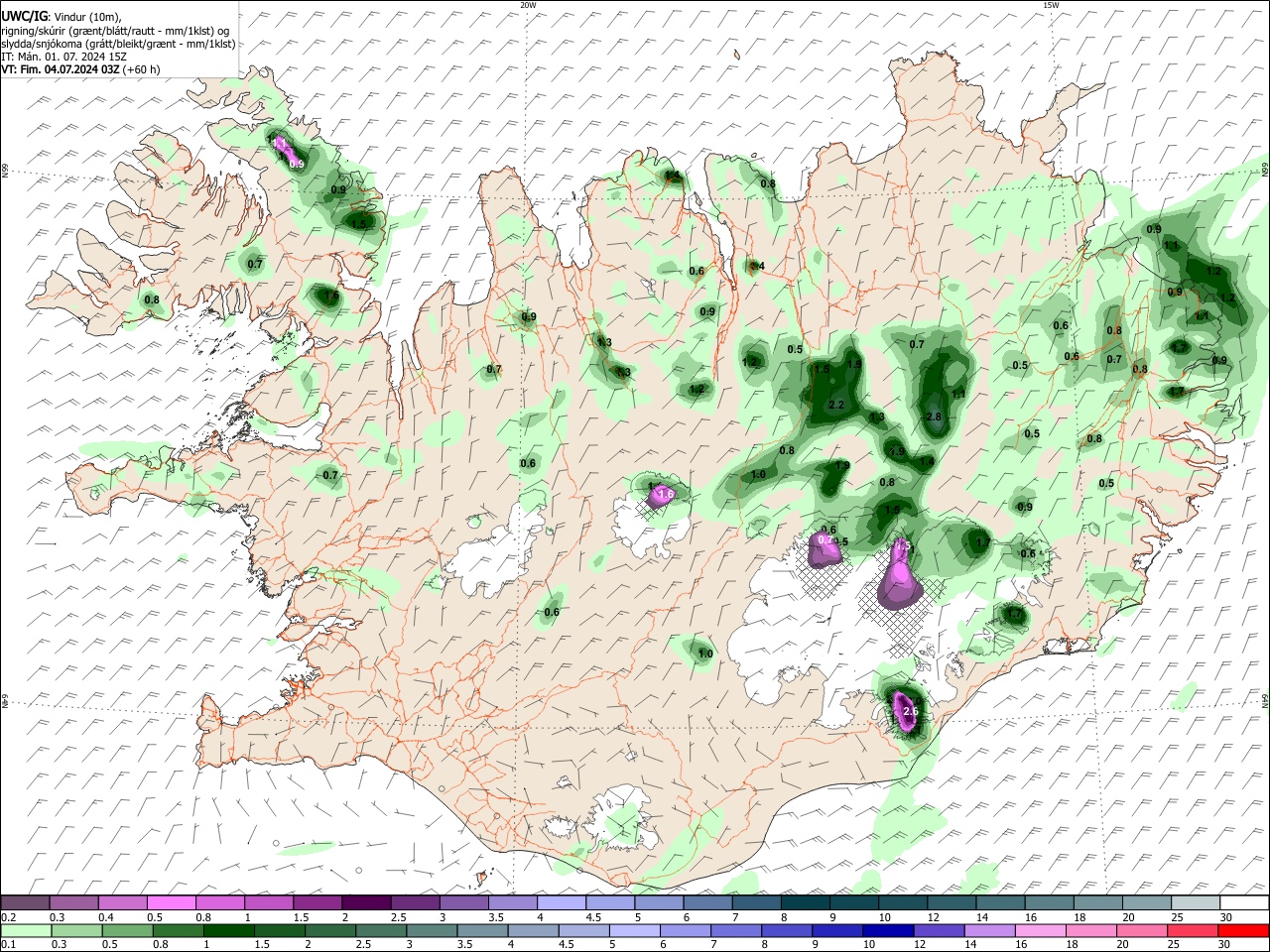Pick the 0.4 orchid swatch in upper row
This screenshot has width=1270, height=952.
(123, 902)
